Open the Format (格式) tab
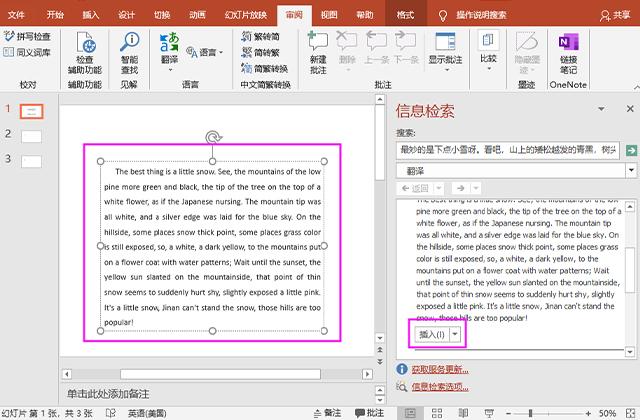Image resolution: width=640 pixels, height=420 pixels. 405,15
